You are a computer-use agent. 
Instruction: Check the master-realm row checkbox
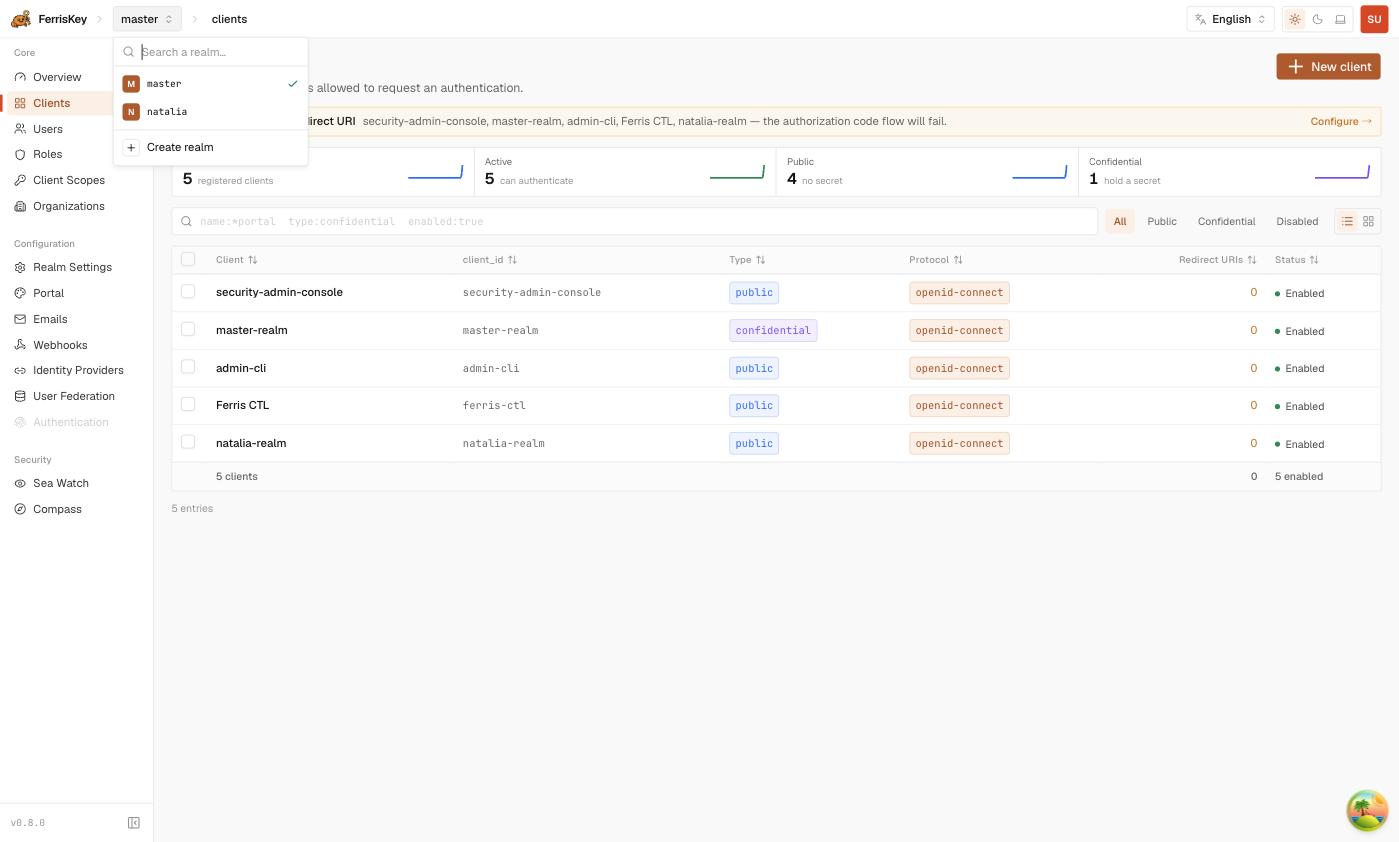pyautogui.click(x=188, y=329)
